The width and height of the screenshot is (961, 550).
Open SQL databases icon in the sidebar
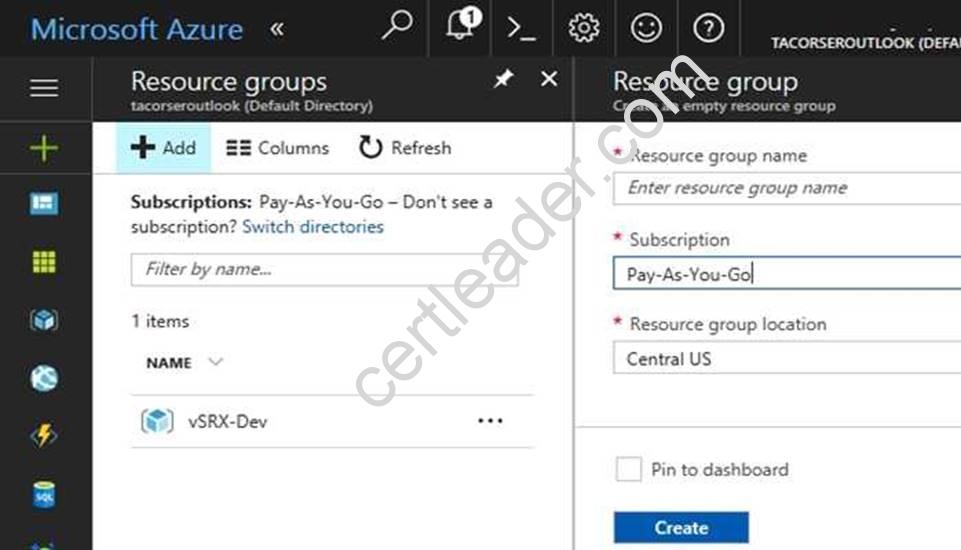pyautogui.click(x=44, y=494)
